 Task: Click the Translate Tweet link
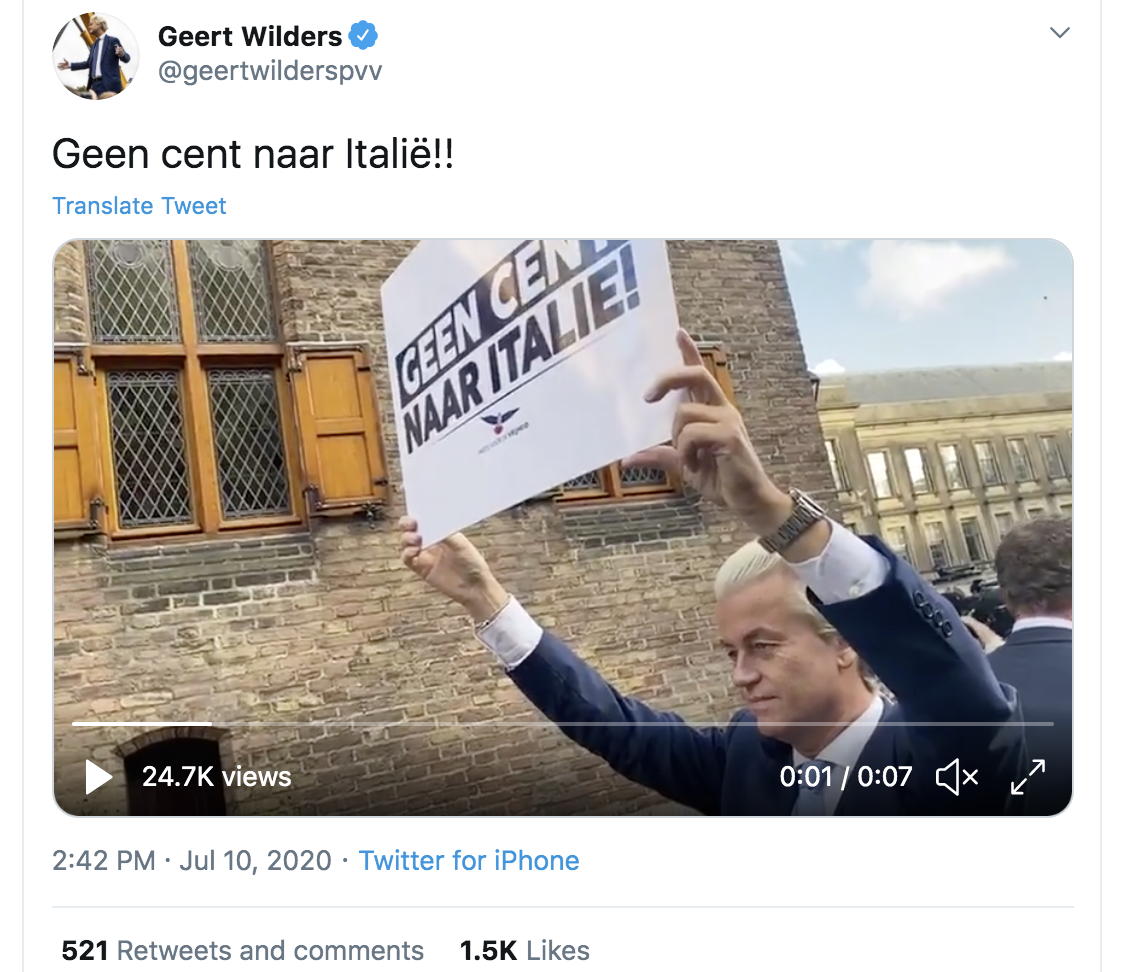click(139, 206)
